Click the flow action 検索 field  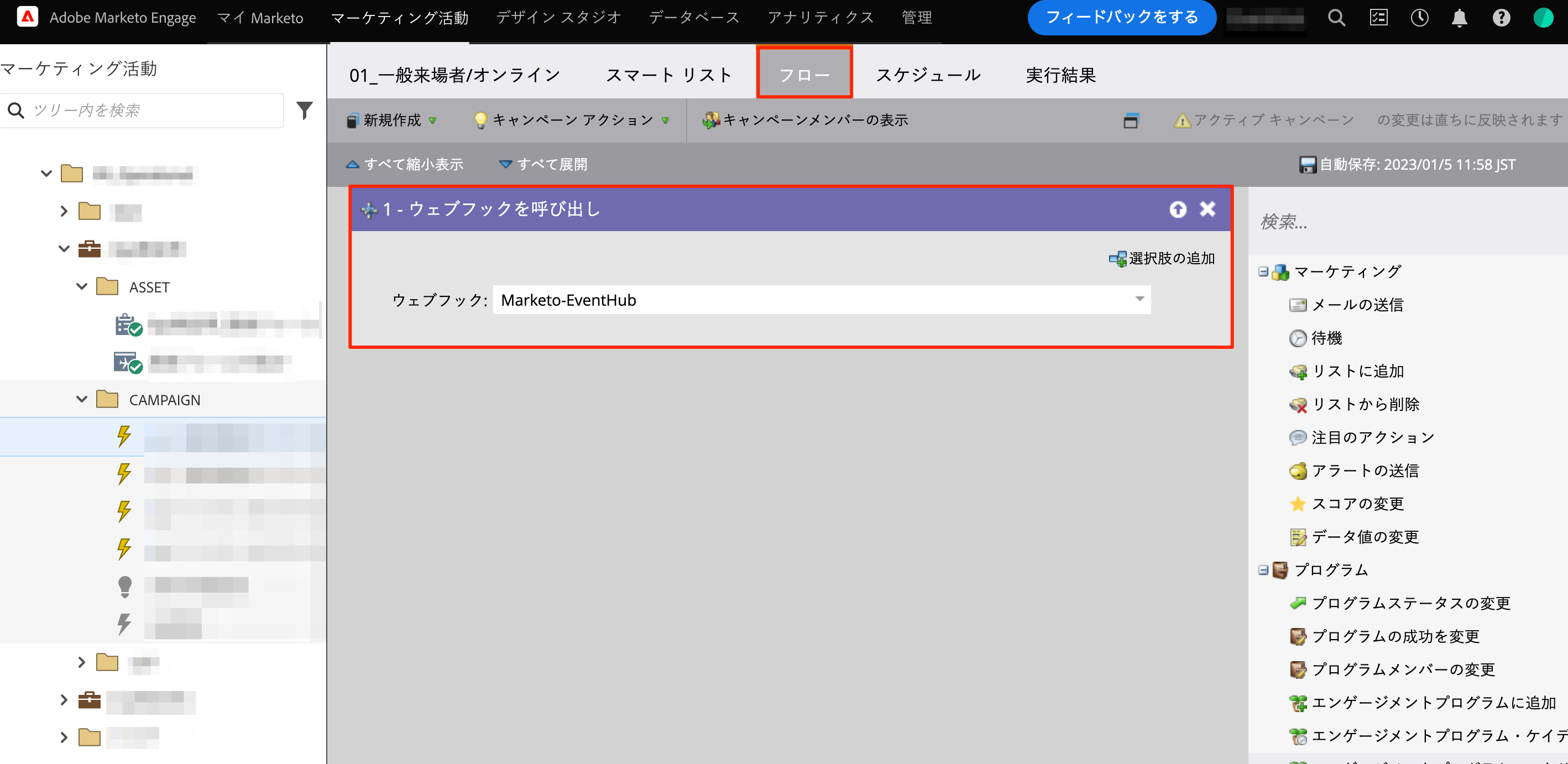[x=1407, y=222]
